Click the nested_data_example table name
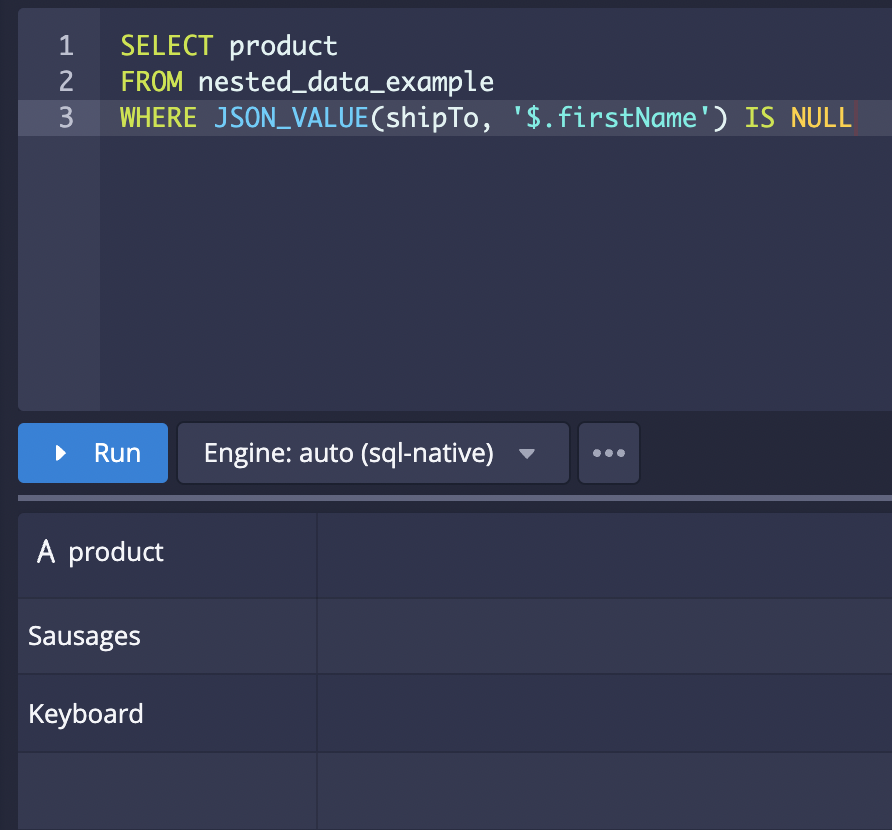The image size is (892, 830). 346,81
